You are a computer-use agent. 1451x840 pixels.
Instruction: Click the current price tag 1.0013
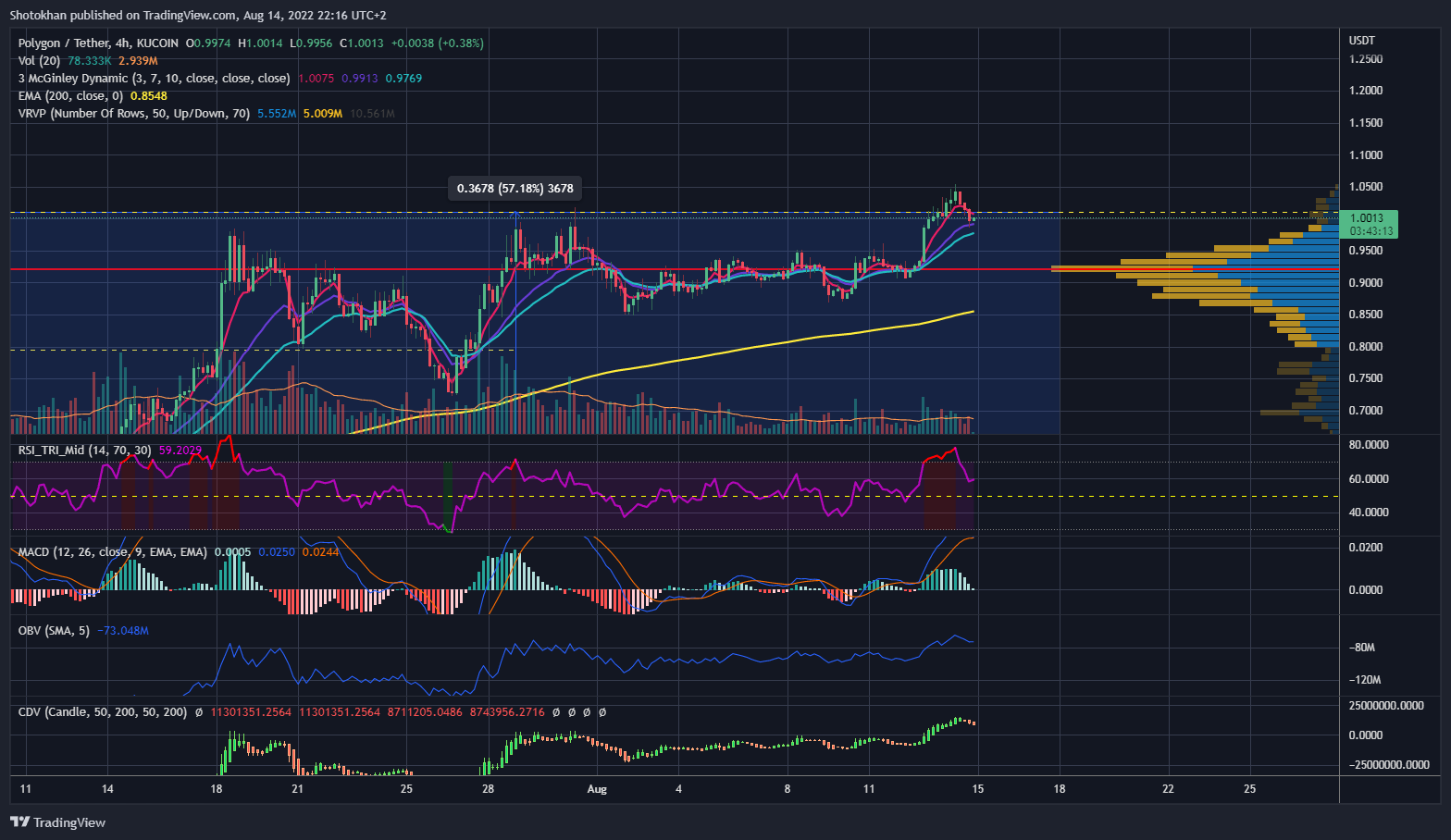(1366, 218)
